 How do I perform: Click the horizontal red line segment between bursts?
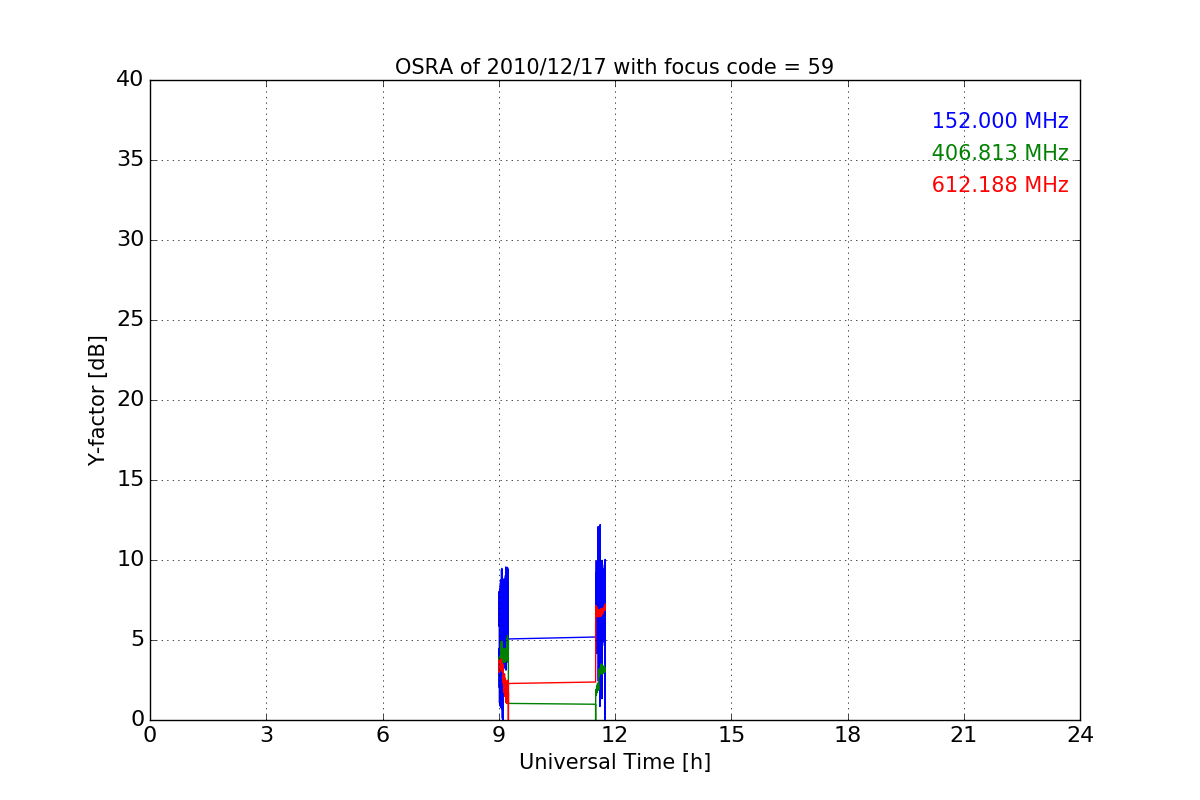[552, 683]
